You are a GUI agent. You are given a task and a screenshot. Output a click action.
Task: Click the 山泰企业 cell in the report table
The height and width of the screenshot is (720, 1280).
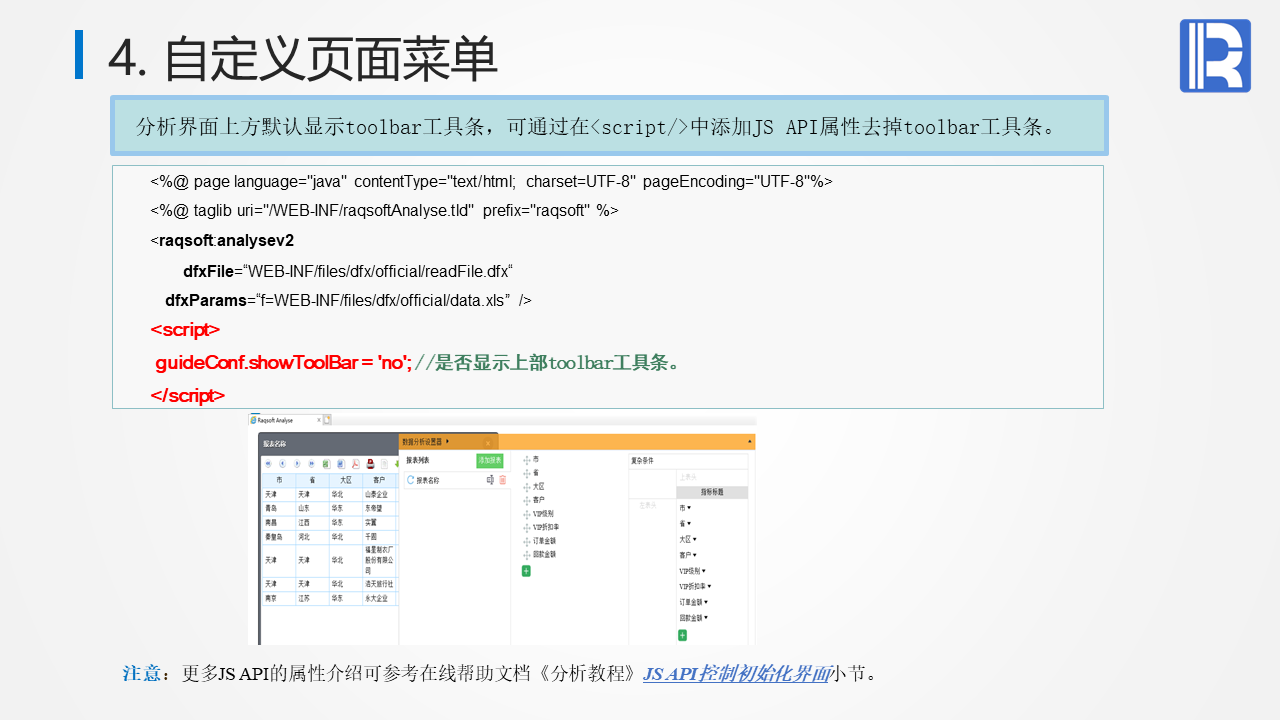(379, 494)
